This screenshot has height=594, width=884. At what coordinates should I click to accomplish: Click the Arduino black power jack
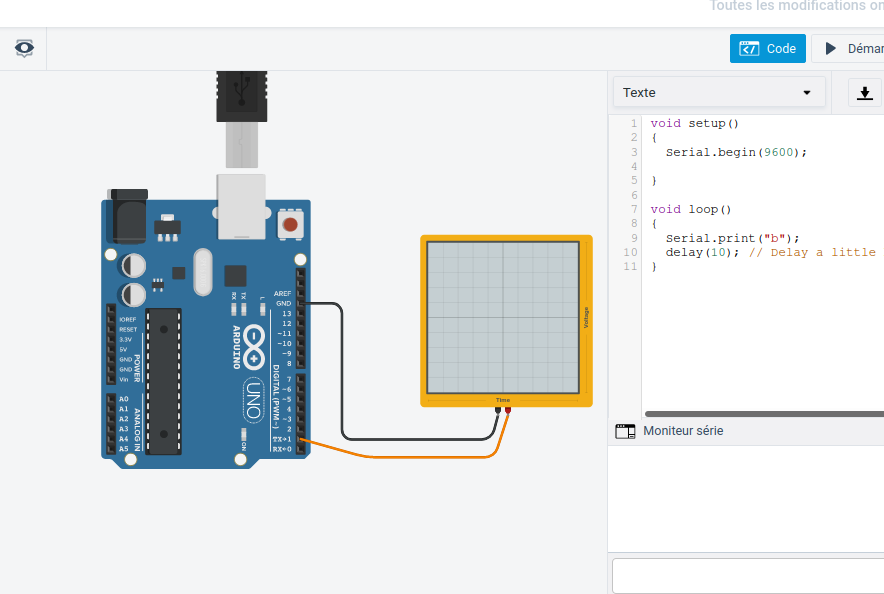[x=126, y=217]
